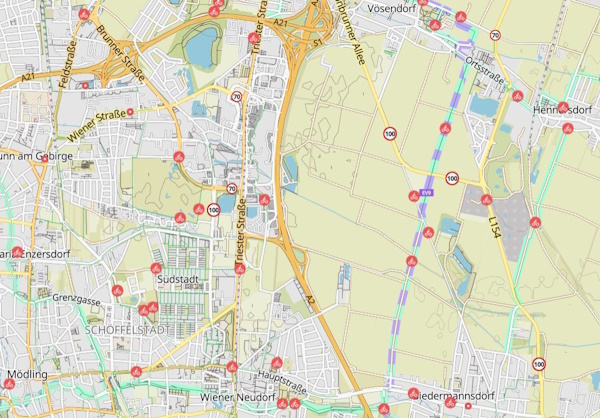Click the Vösendorf town label
The image size is (600, 418).
pyautogui.click(x=391, y=7)
